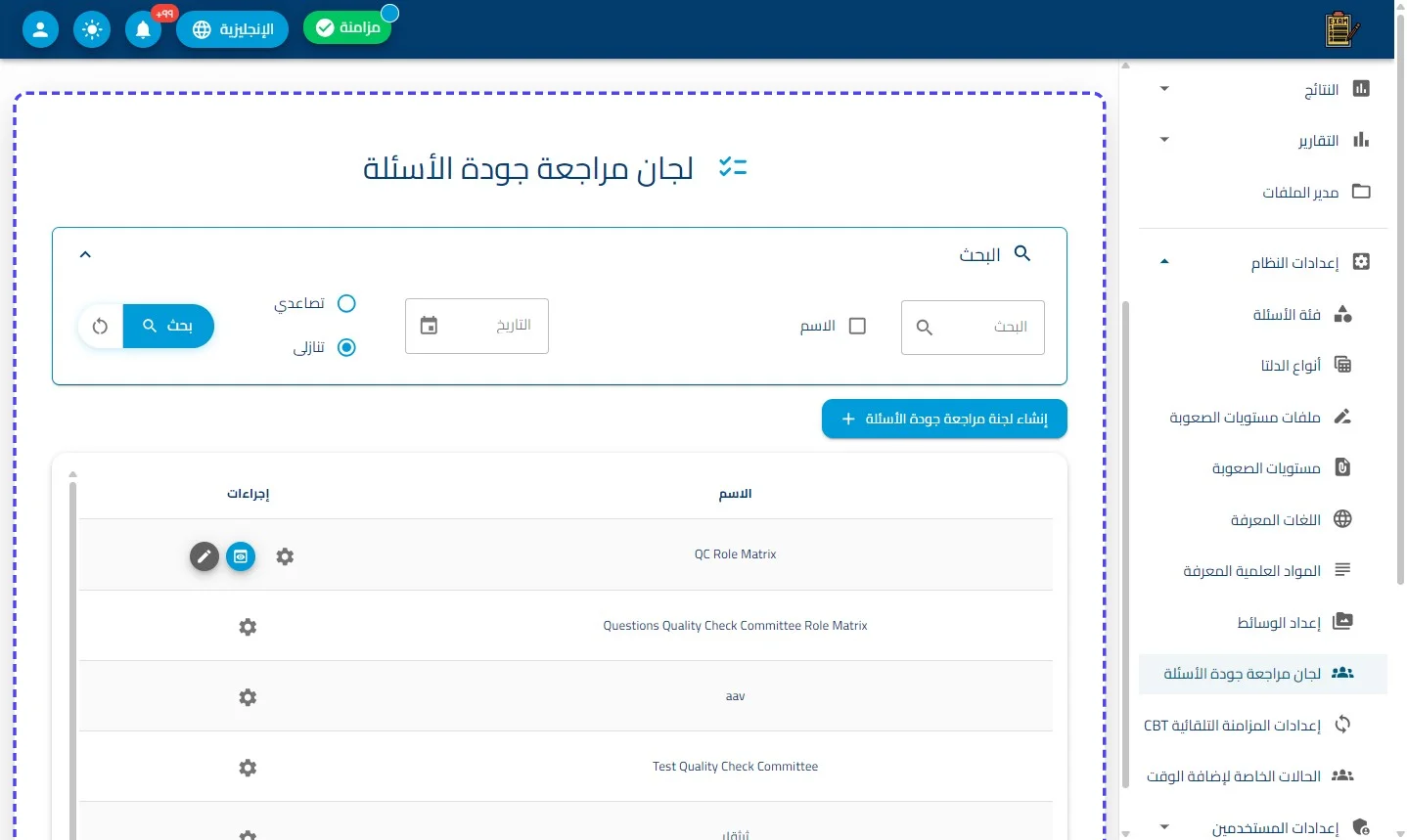Open أنواع الدلتا in the sidebar
The image size is (1407, 840).
1263,365
